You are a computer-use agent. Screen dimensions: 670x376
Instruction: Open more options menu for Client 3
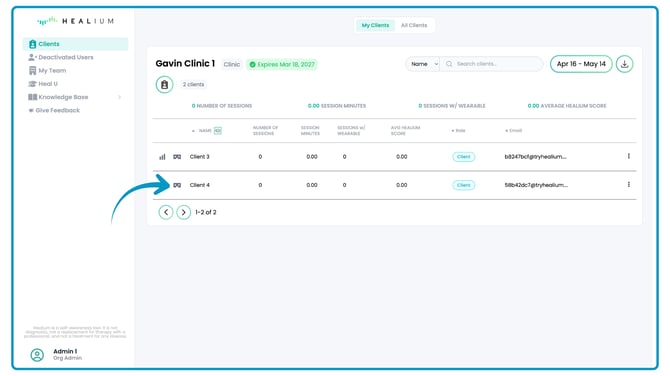pos(629,156)
